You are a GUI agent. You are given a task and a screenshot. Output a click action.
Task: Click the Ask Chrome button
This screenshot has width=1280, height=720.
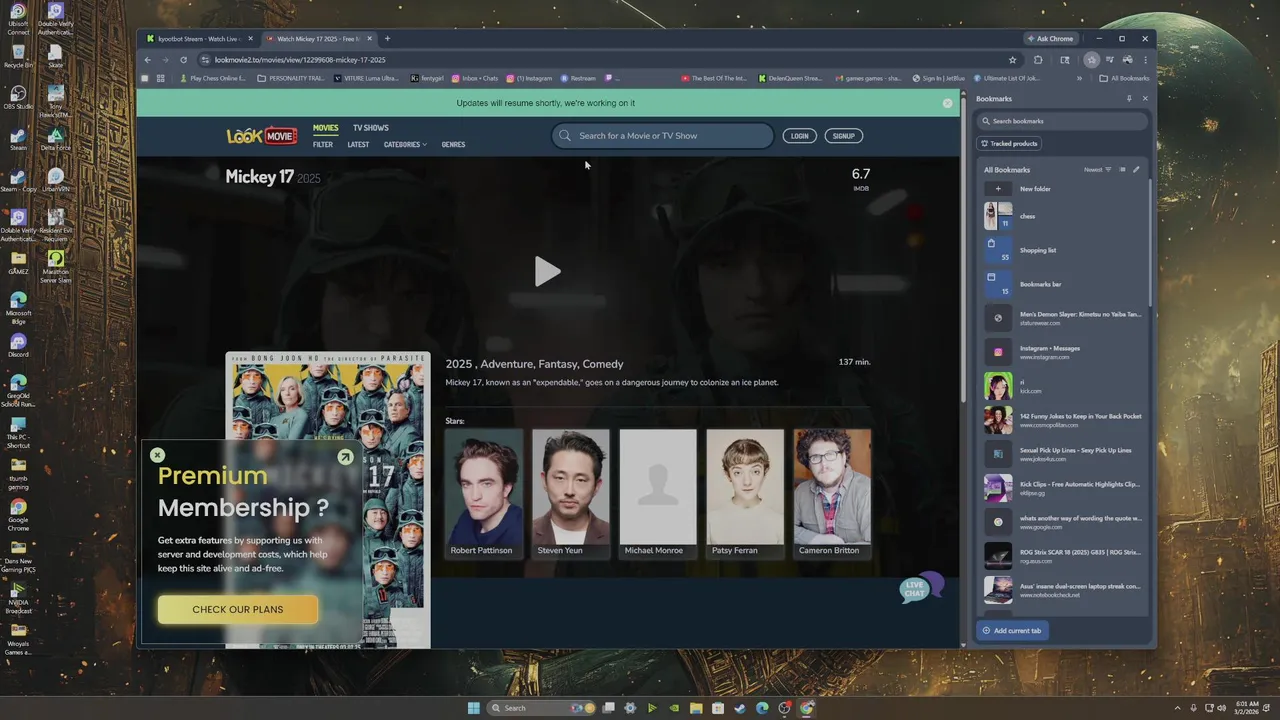[1050, 39]
